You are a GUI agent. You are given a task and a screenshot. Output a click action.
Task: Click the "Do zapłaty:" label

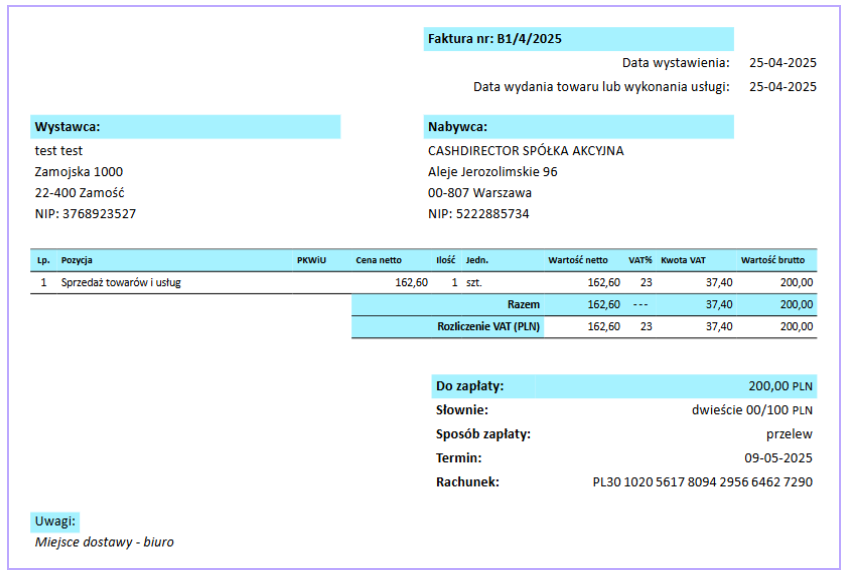pos(469,387)
